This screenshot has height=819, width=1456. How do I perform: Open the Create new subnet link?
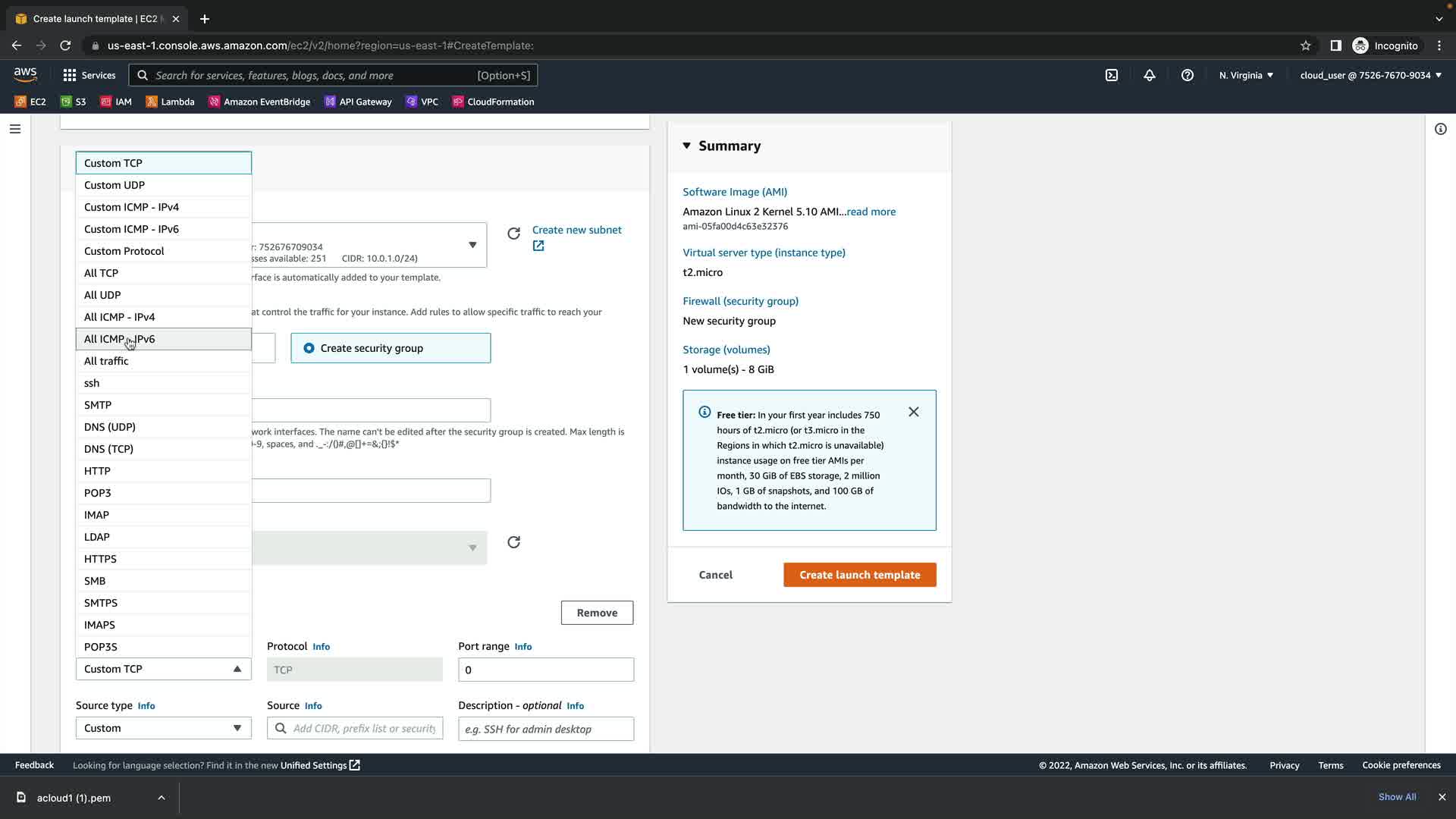click(x=576, y=230)
